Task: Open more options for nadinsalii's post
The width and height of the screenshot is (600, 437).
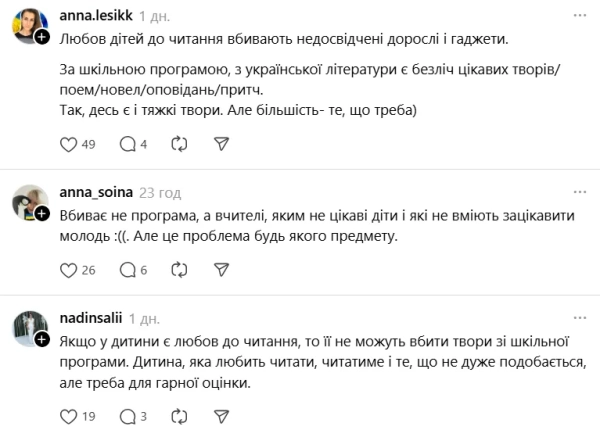Action: coord(578,317)
